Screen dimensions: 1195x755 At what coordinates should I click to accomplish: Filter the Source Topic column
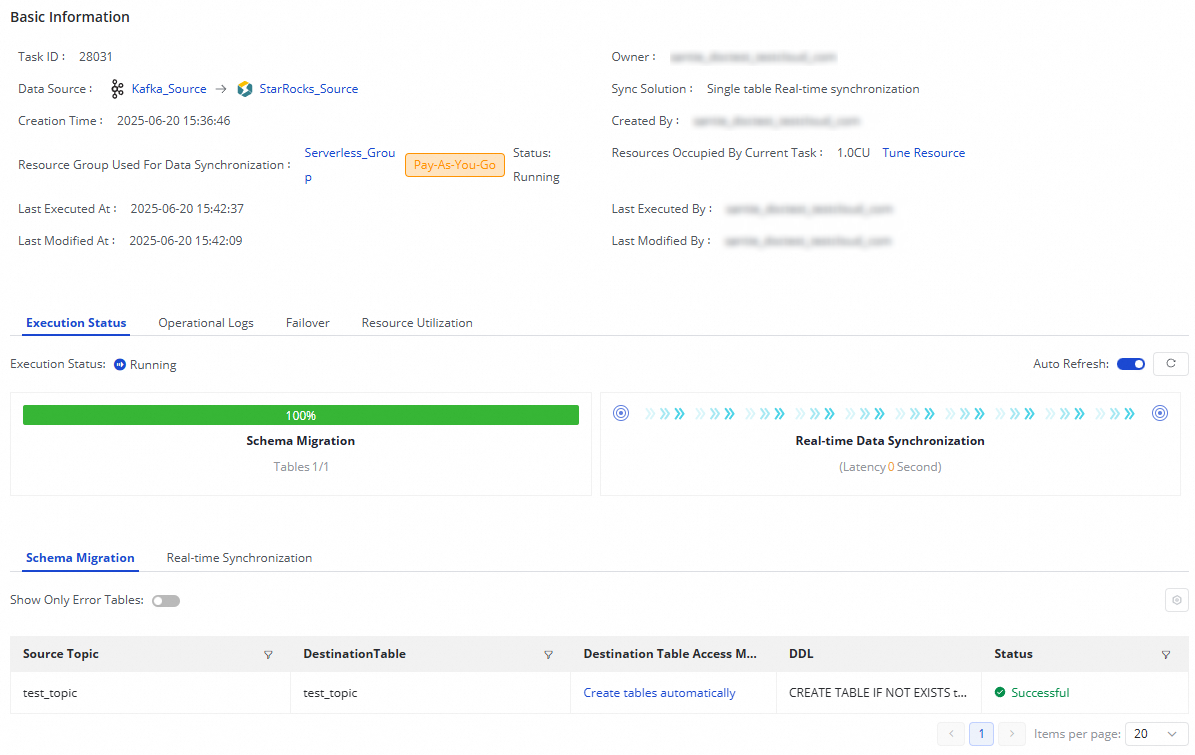[x=268, y=654]
